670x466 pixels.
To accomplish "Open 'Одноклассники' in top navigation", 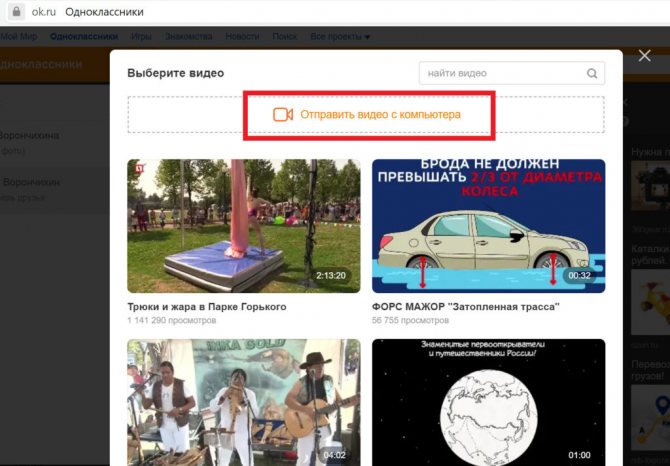I will [x=84, y=37].
